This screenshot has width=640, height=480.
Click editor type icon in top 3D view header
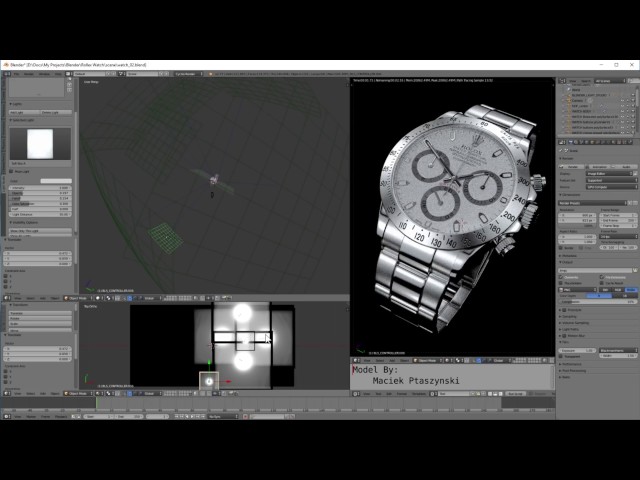click(x=7, y=298)
